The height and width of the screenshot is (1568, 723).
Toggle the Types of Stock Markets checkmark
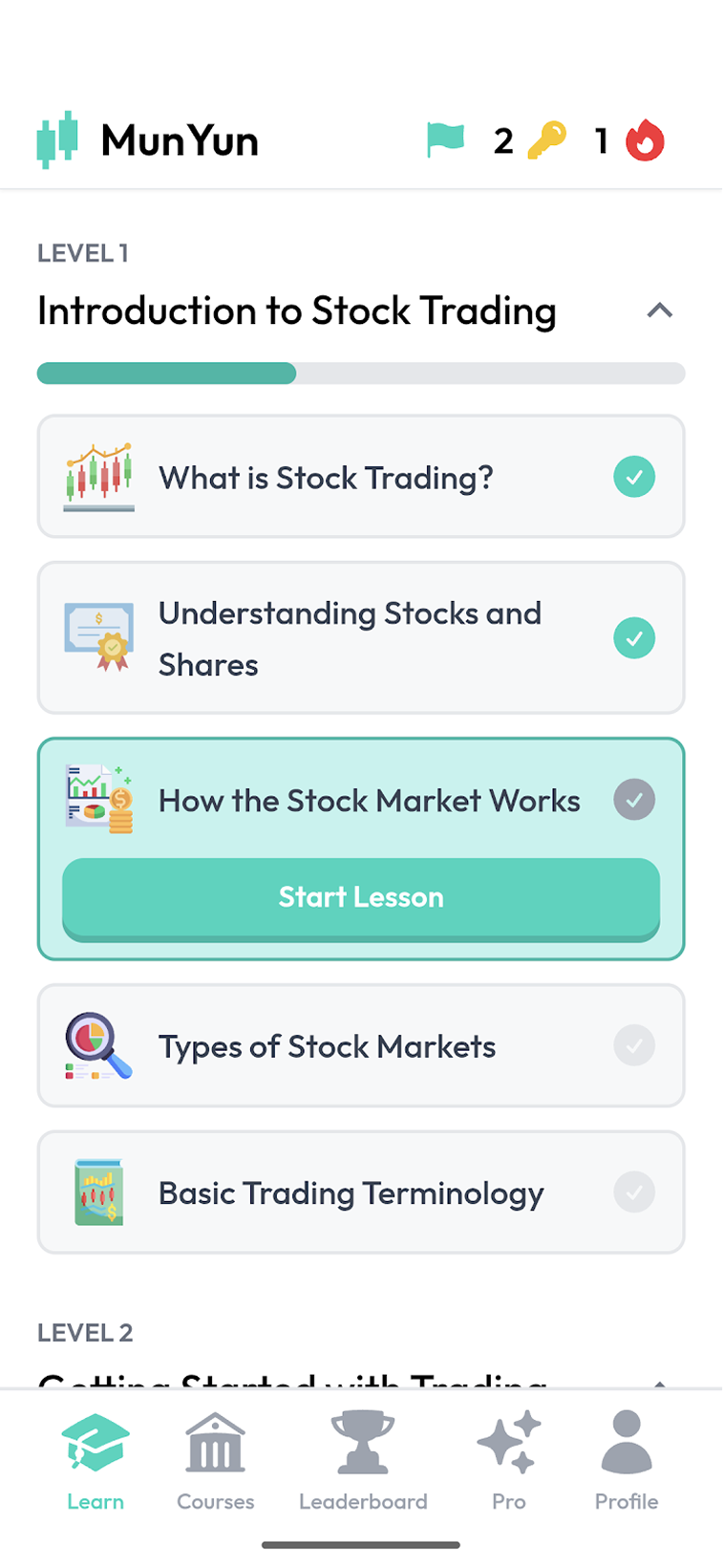point(634,1045)
